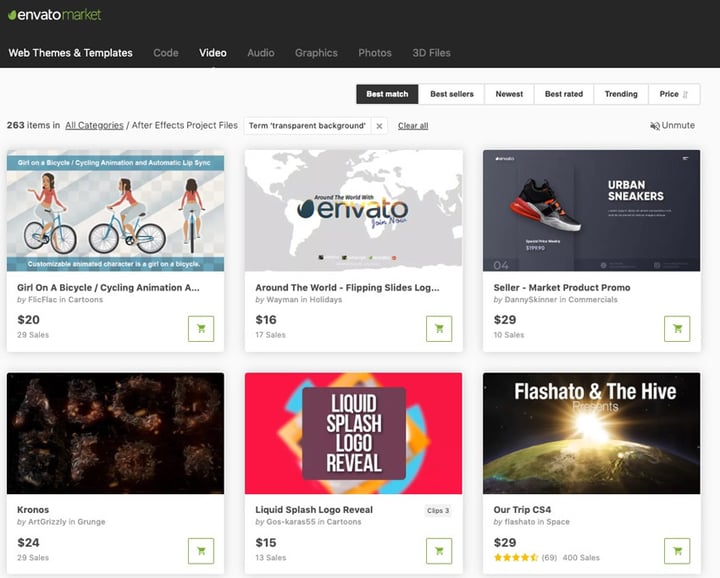Sort by Best sellers
Viewport: 720px width, 578px height.
[x=451, y=94]
